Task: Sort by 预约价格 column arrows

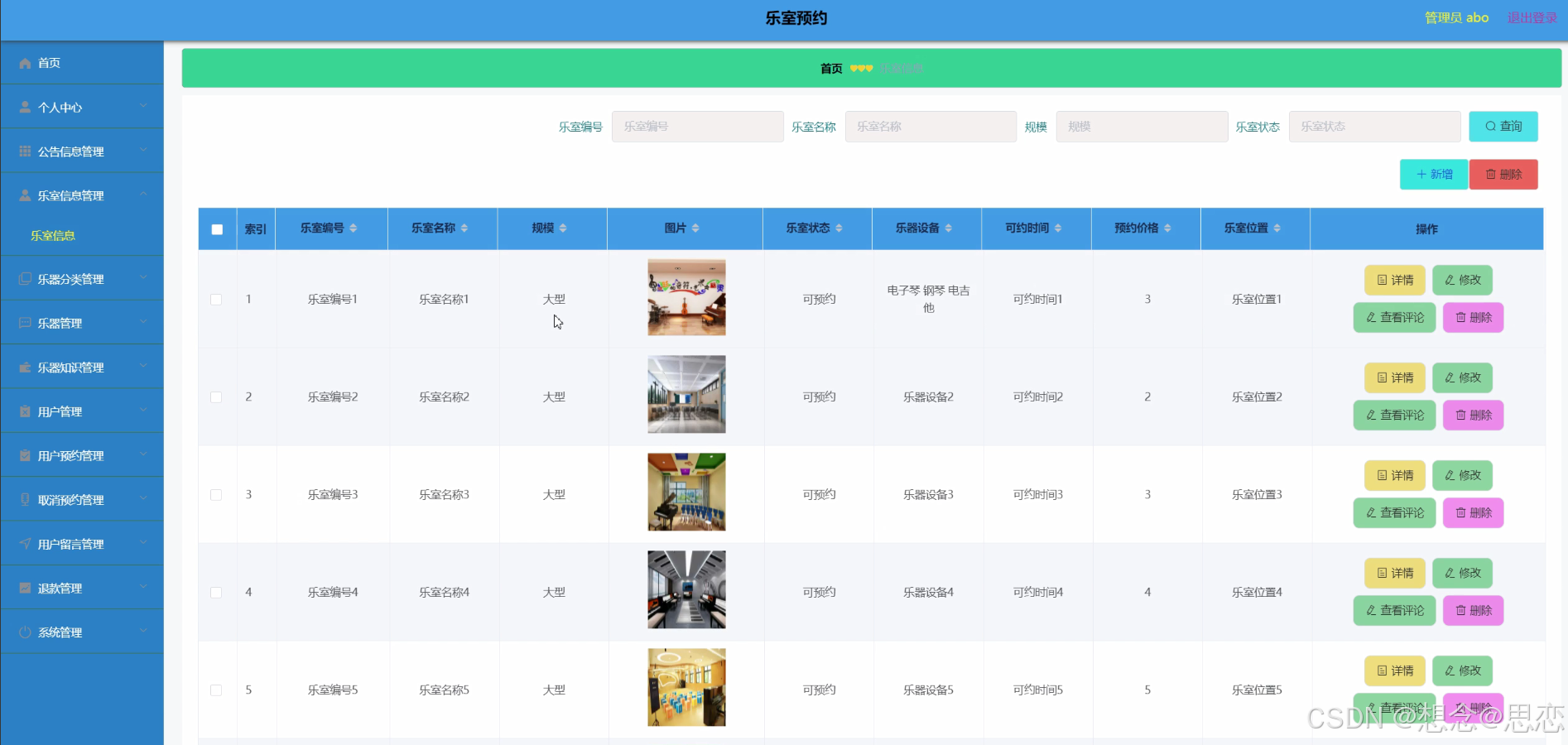Action: [x=1167, y=228]
